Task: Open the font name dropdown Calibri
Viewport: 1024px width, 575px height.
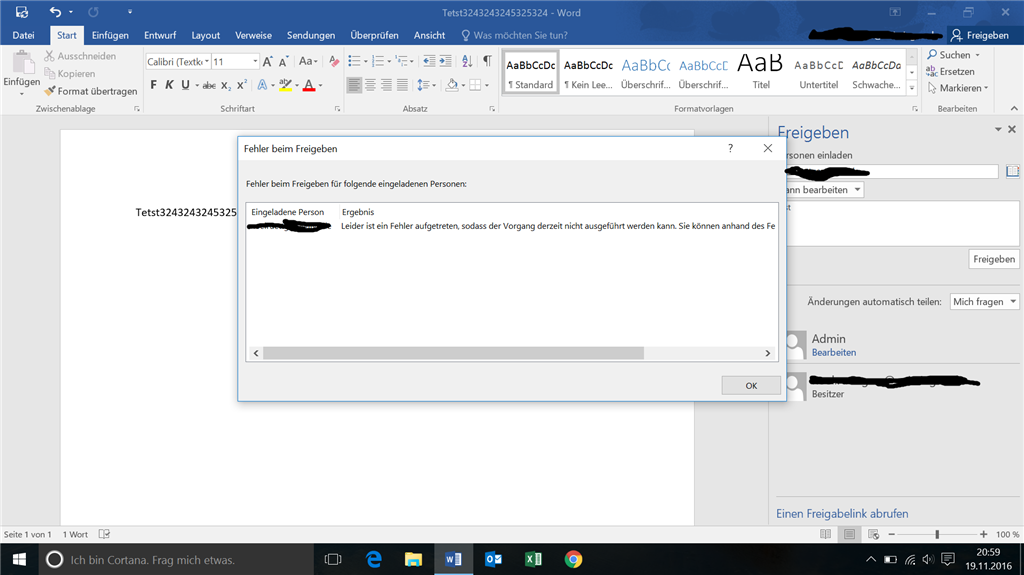Action: [207, 61]
